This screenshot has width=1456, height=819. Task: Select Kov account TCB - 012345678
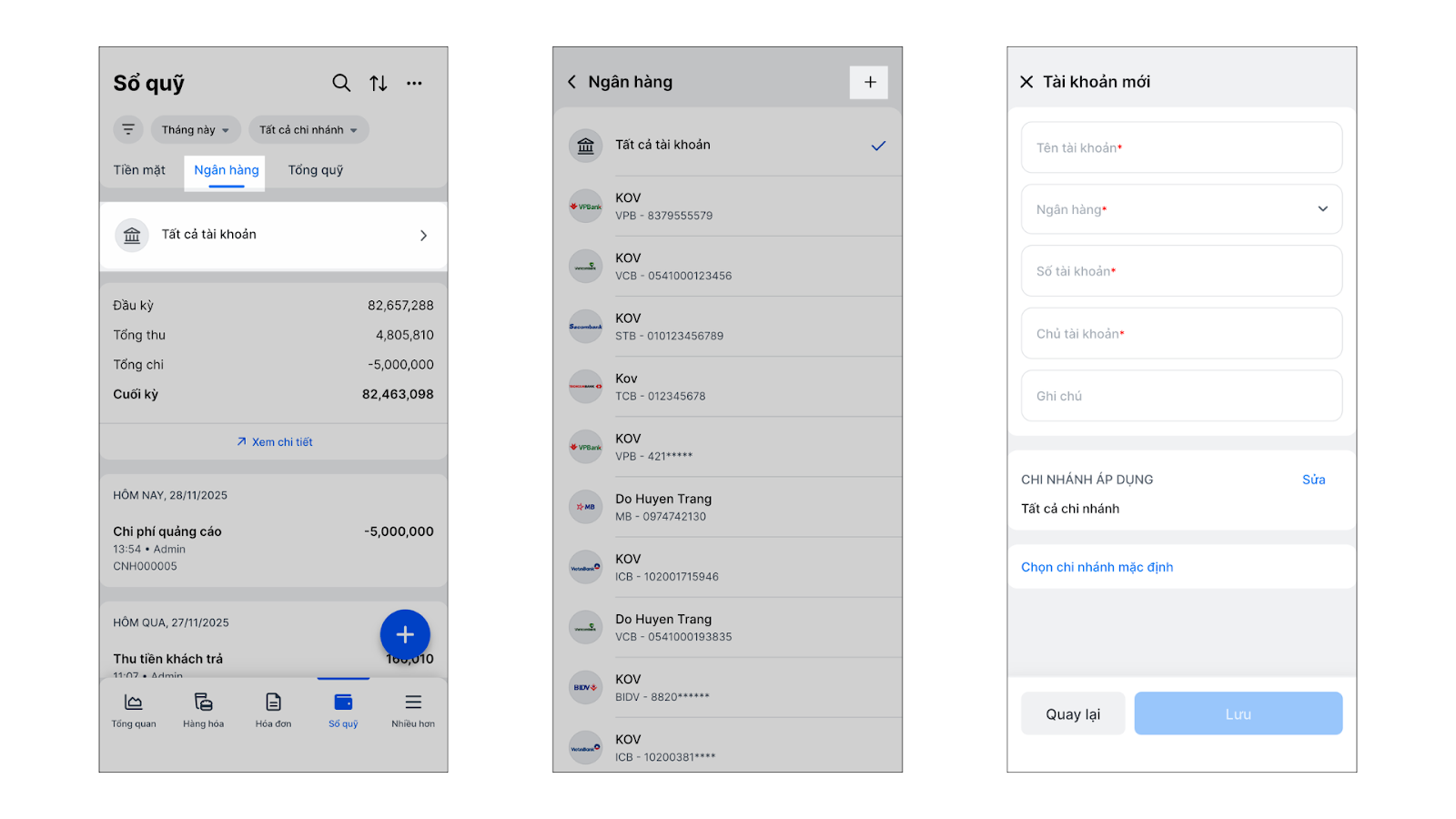coord(728,387)
